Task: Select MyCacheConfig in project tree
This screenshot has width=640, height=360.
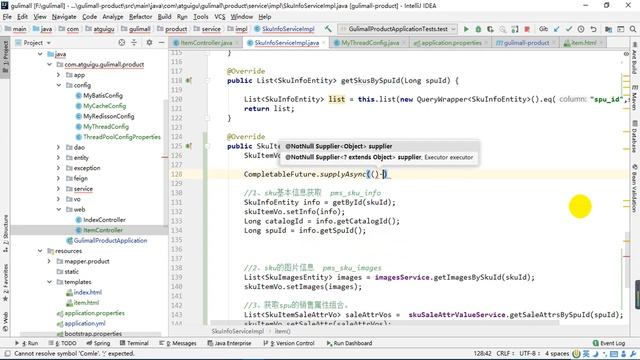Action: pos(104,106)
